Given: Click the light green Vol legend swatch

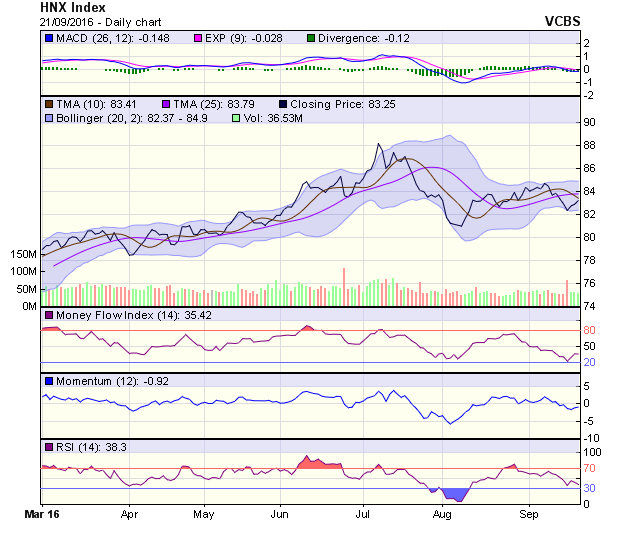Looking at the screenshot, I should (x=236, y=118).
